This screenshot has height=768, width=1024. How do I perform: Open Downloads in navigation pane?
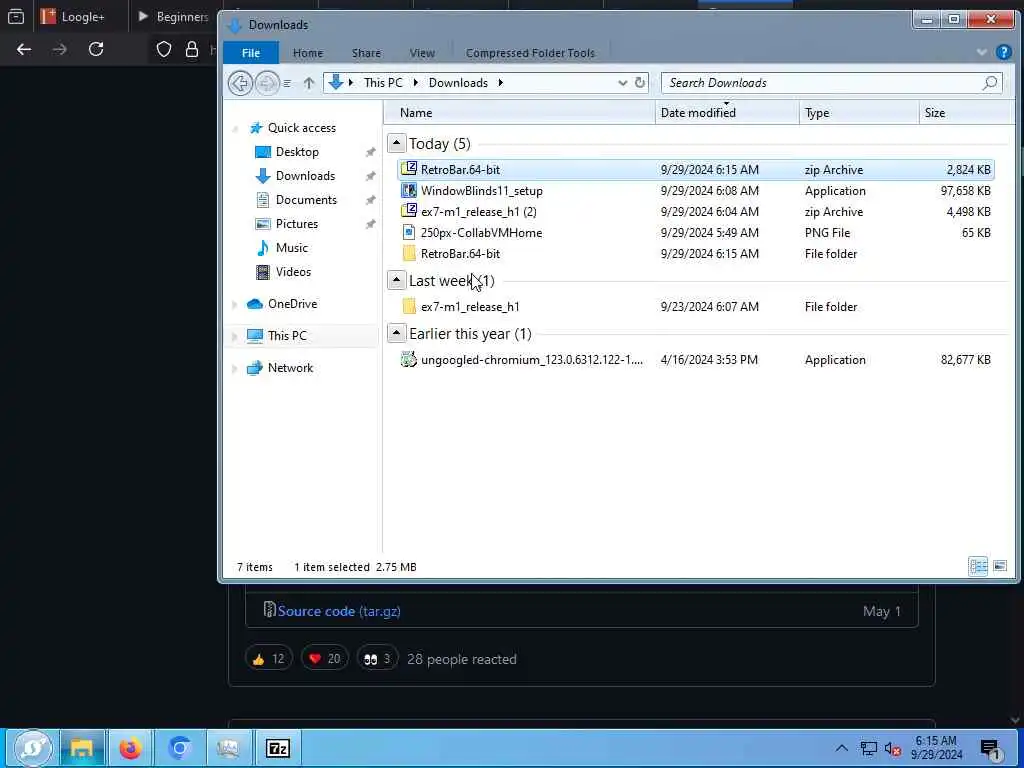click(305, 176)
